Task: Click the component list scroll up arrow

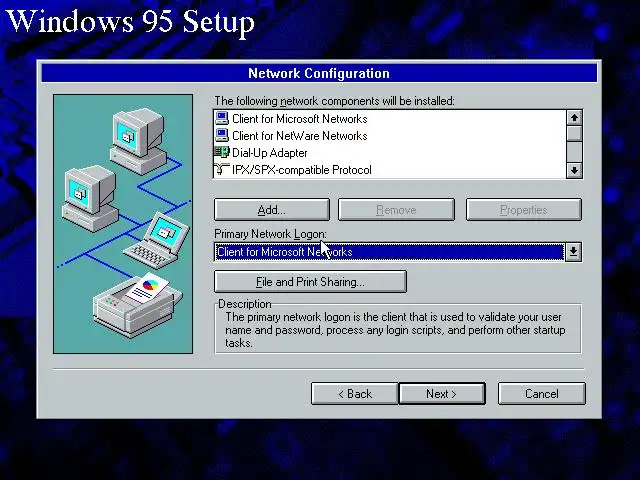Action: pyautogui.click(x=574, y=118)
